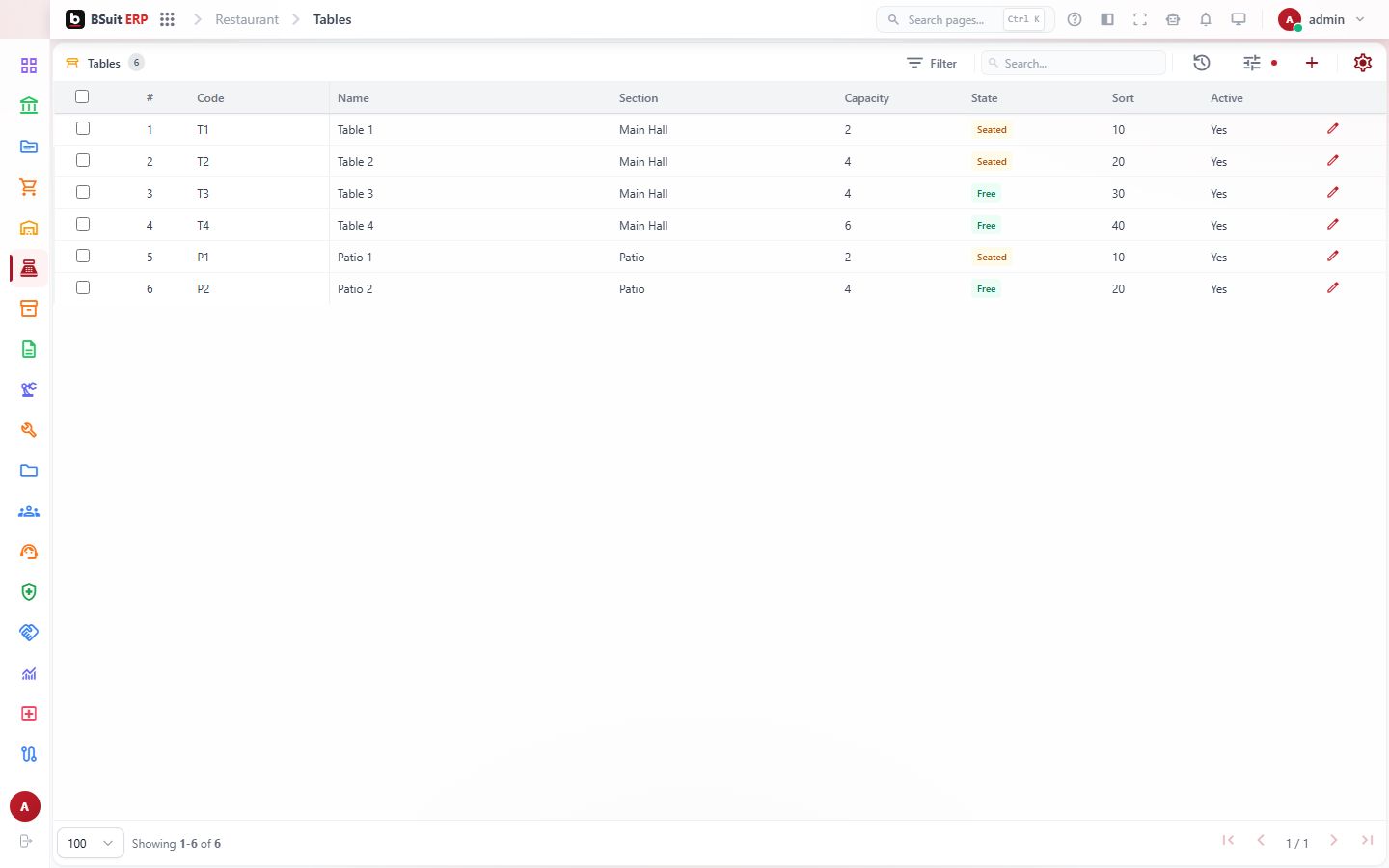Edit Patio 2 row with pencil icon
Screen dimensions: 1389x868
pos(1333,287)
